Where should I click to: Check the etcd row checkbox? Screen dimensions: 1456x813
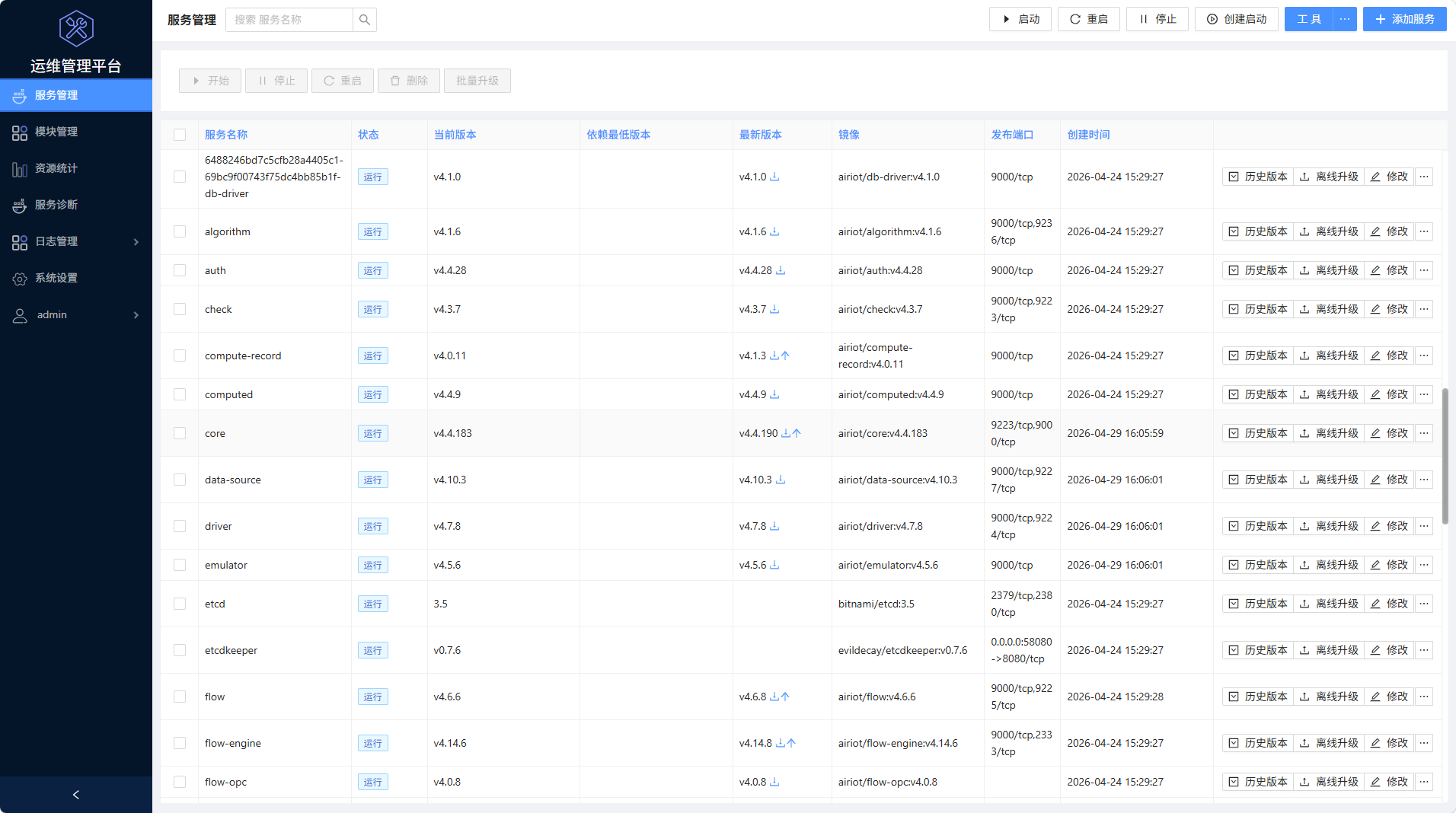click(180, 604)
